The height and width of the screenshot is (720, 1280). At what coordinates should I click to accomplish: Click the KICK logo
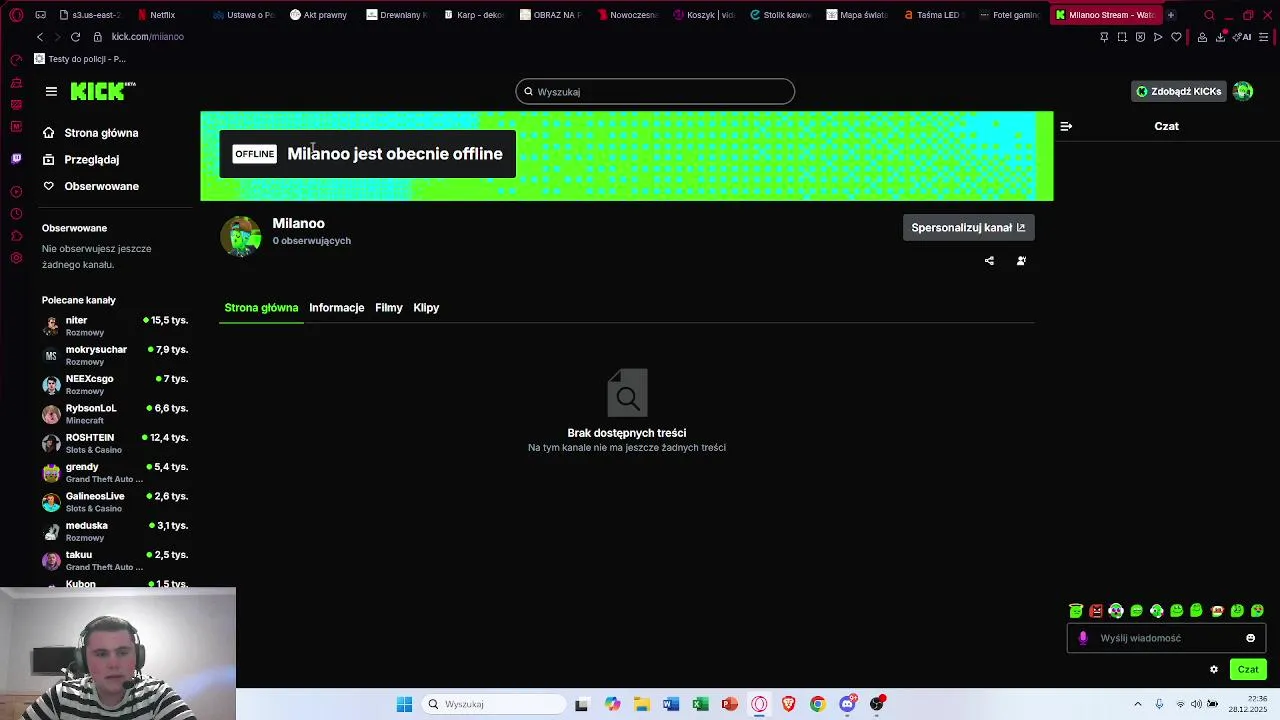pyautogui.click(x=103, y=91)
